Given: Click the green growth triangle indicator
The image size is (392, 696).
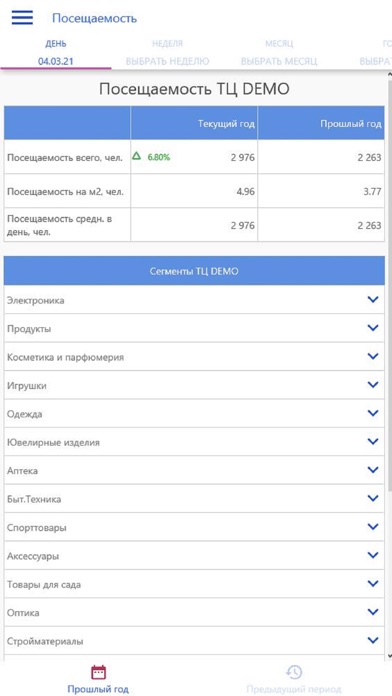Looking at the screenshot, I should click(x=137, y=156).
